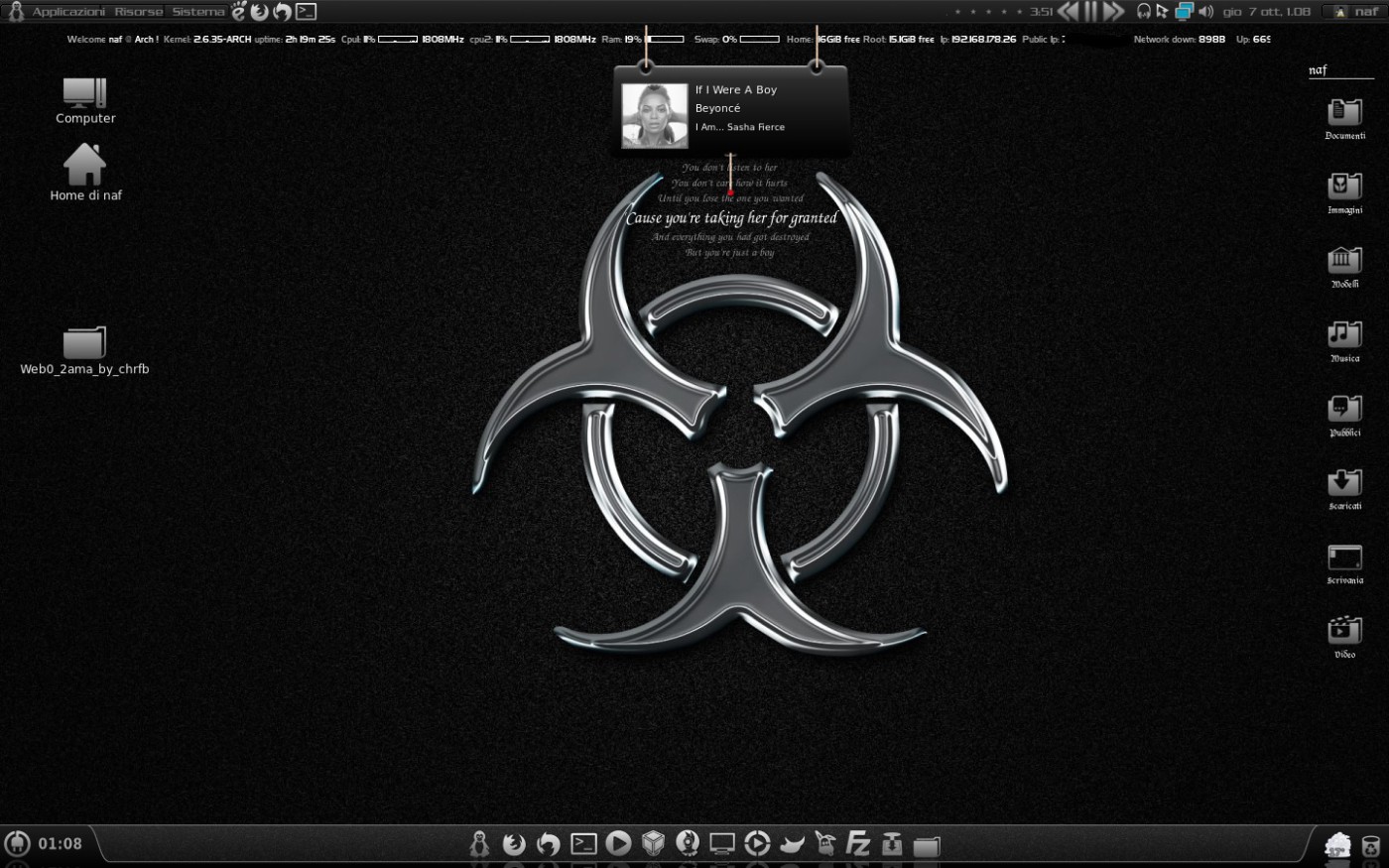Launch the GNOME foot browser icon in top panel
This screenshot has width=1389, height=868.
point(238,12)
